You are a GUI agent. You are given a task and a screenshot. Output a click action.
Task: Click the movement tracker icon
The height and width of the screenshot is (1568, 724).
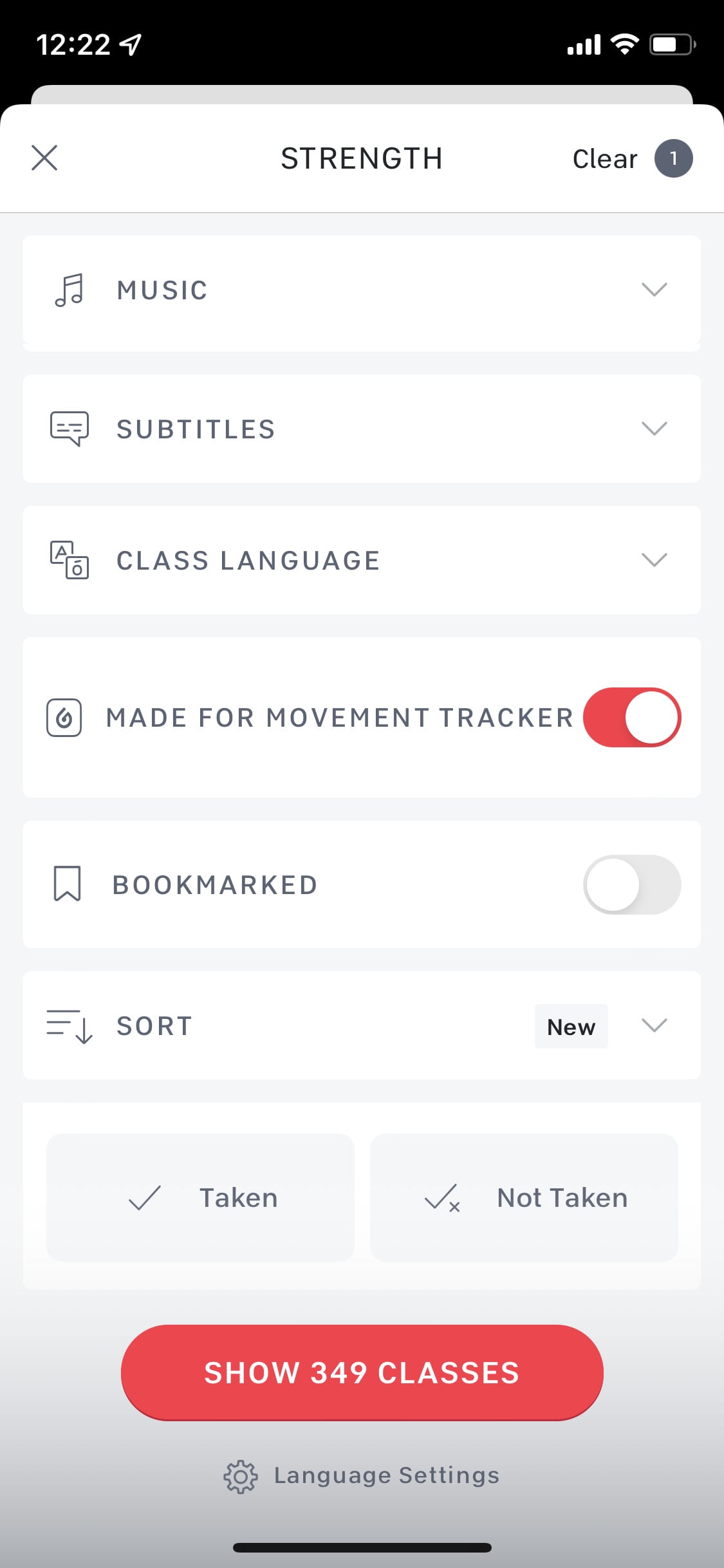tap(64, 717)
